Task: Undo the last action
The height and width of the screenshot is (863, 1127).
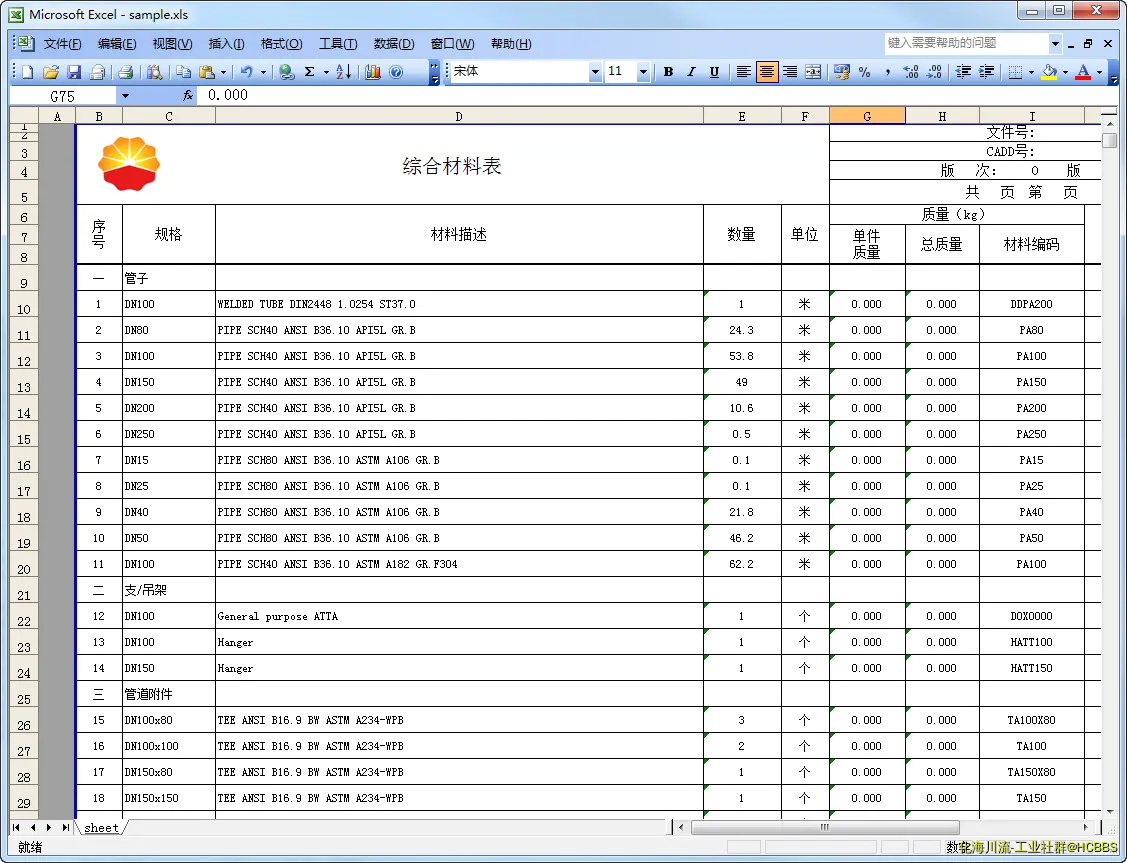Action: (247, 72)
